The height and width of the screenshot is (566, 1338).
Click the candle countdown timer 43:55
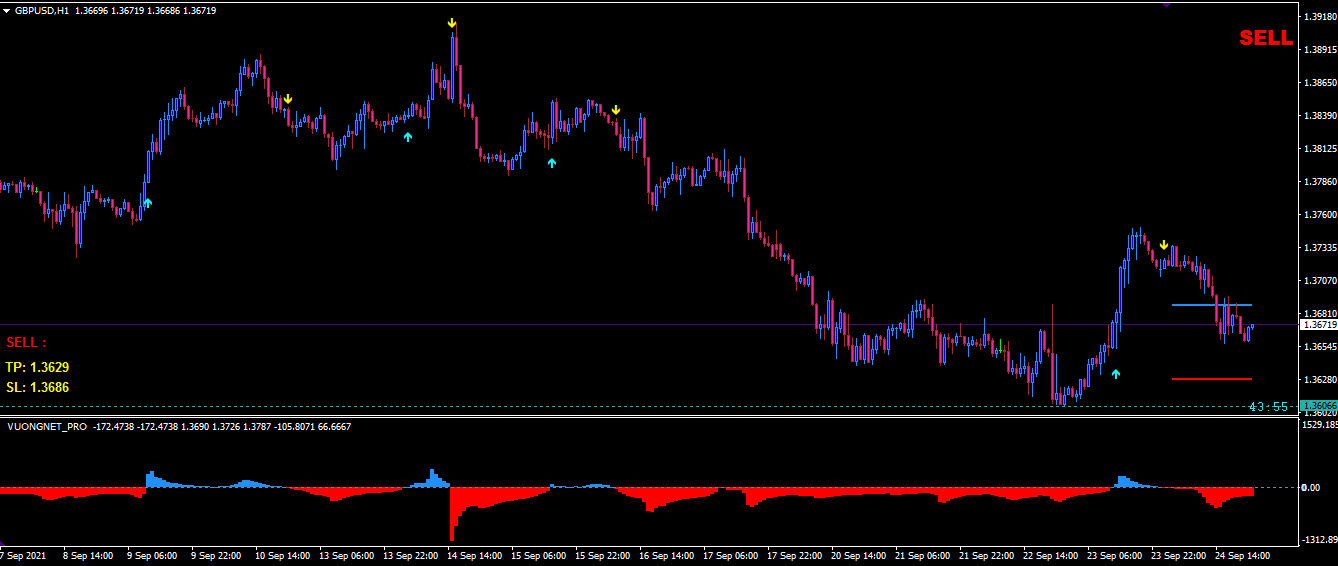[1271, 406]
